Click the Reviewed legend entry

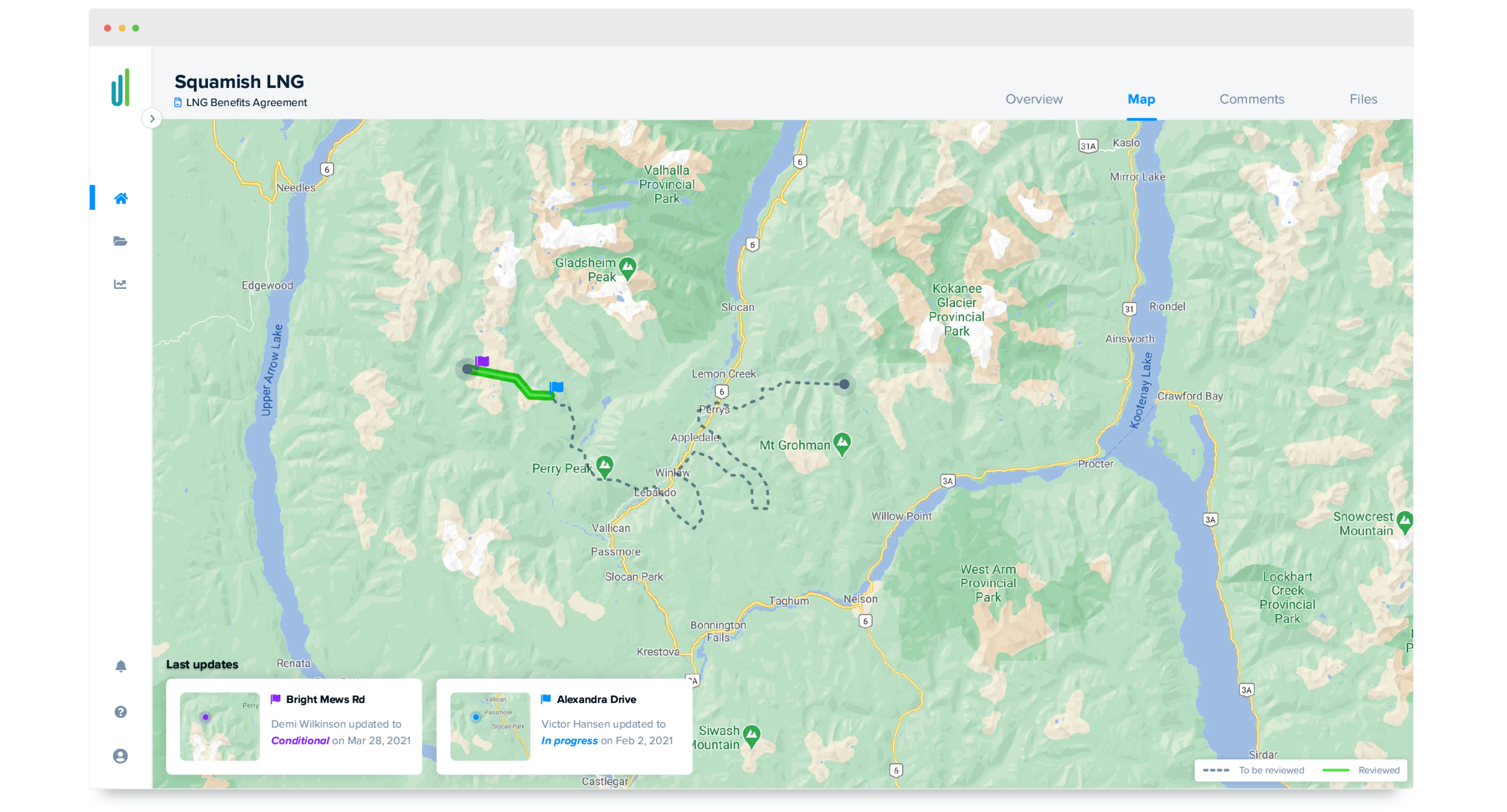pyautogui.click(x=1361, y=770)
